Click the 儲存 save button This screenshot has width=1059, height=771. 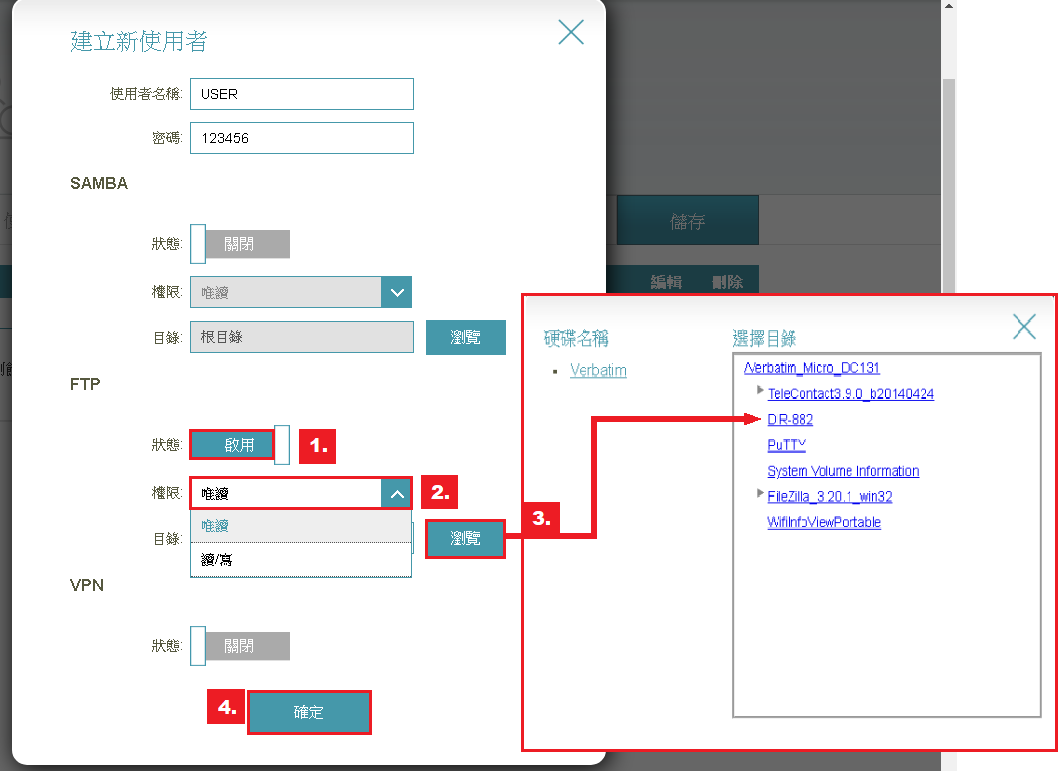pyautogui.click(x=687, y=222)
